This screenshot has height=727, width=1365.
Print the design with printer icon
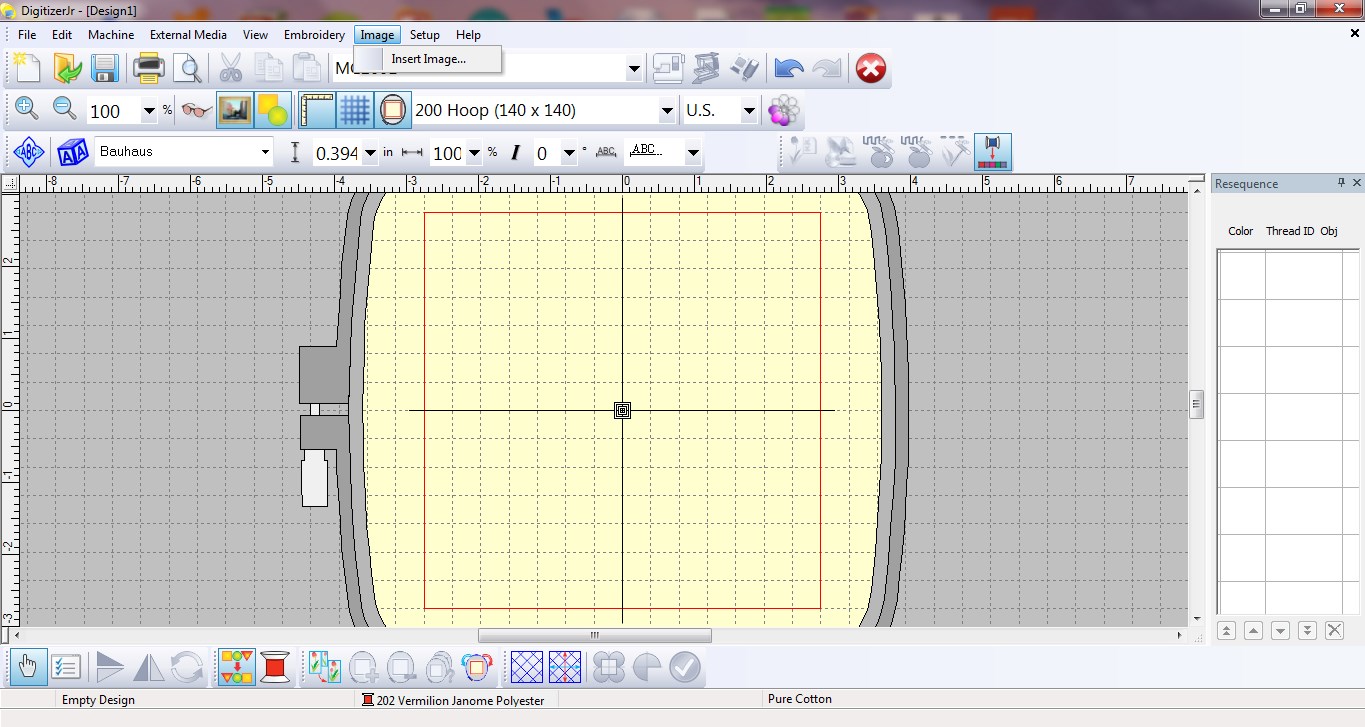click(149, 68)
